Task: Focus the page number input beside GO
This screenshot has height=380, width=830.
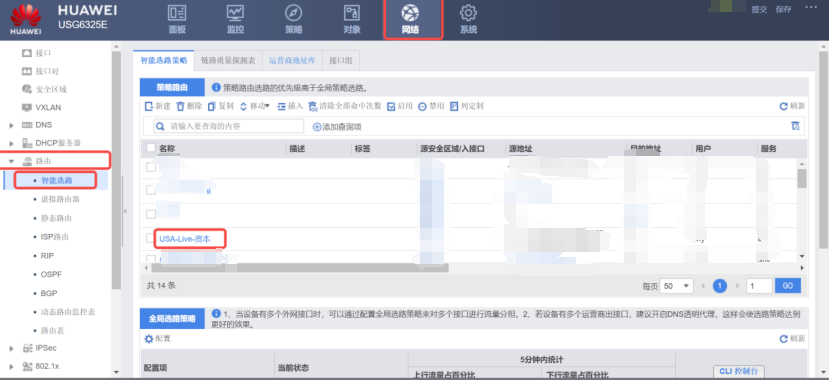Action: [x=759, y=286]
